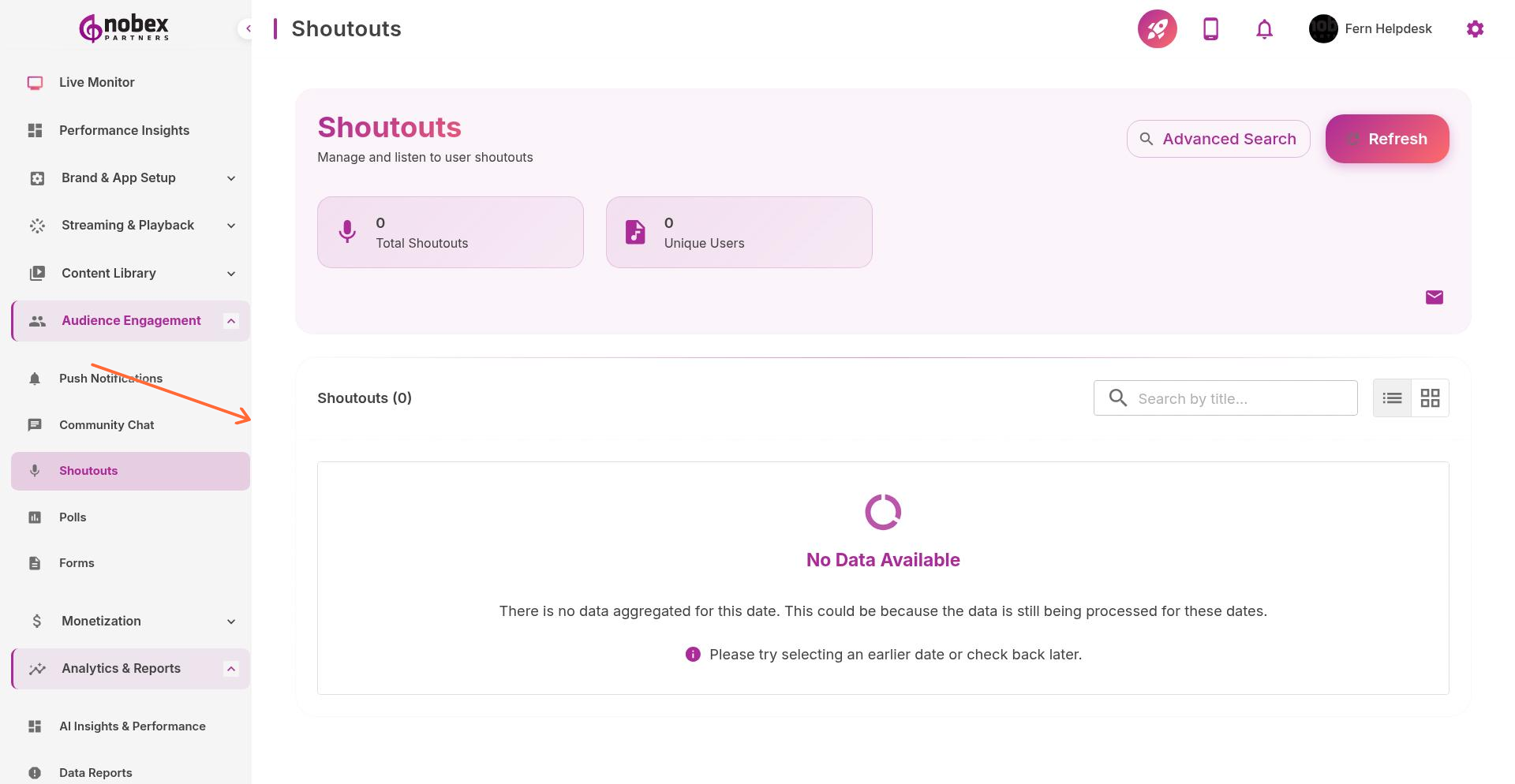
Task: Open Advanced Search
Action: 1218,139
